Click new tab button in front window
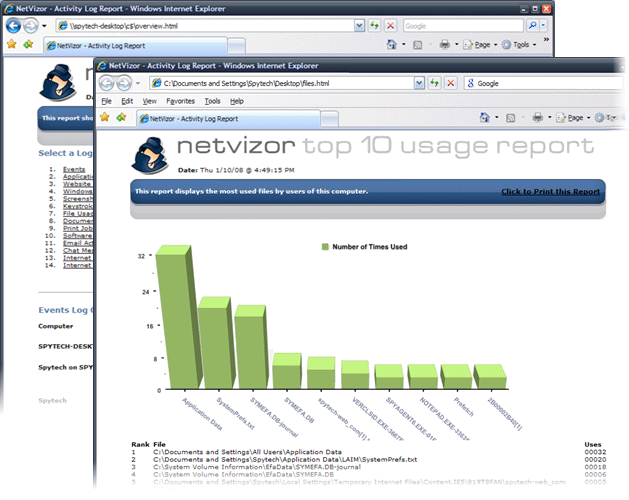This screenshot has width=629, height=500. coord(330,119)
